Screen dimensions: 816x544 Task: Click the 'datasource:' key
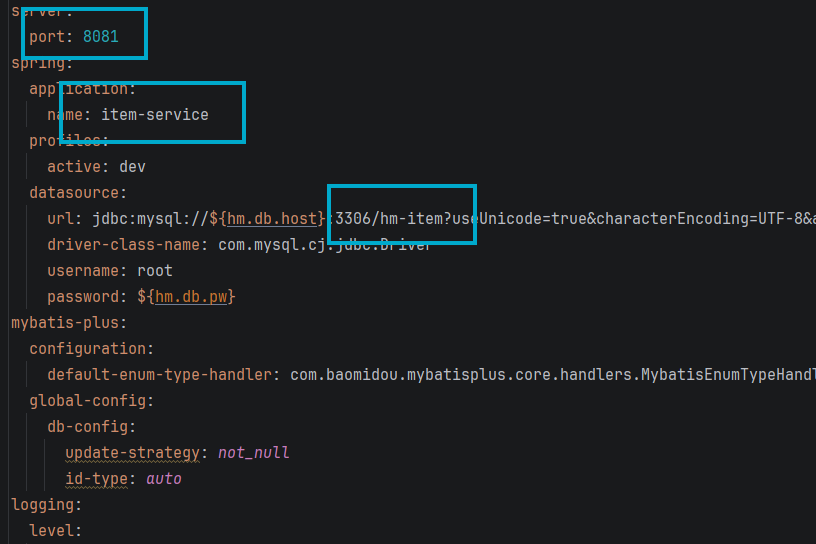coord(78,193)
